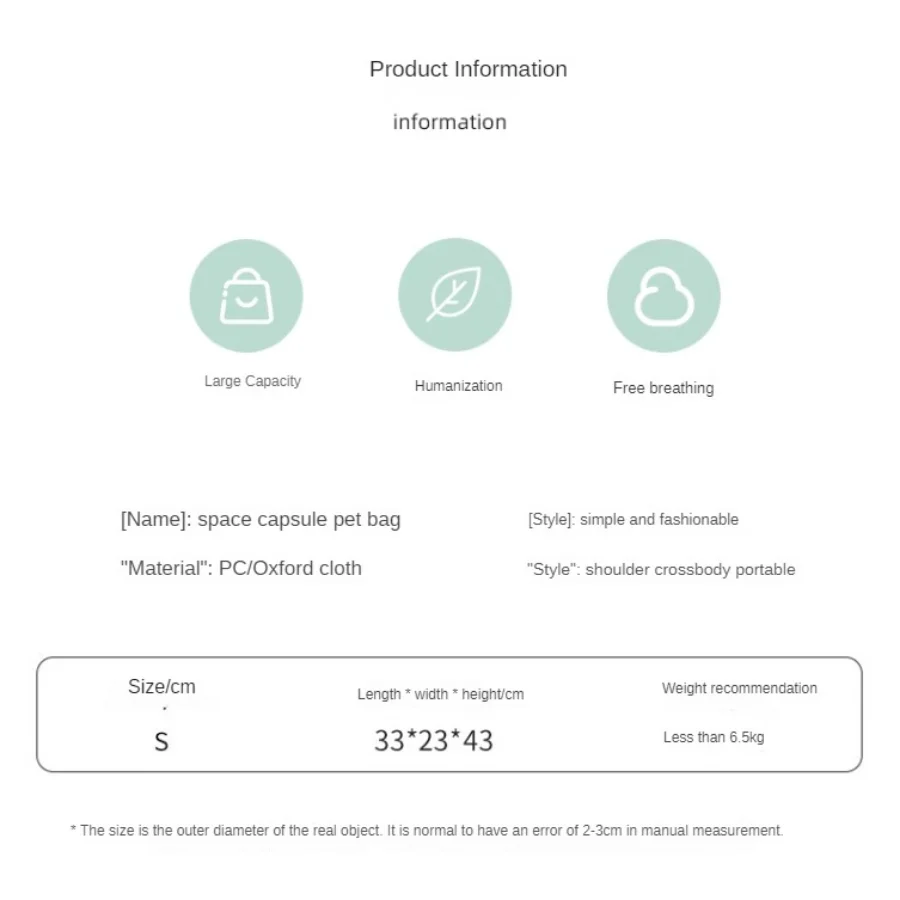Screen dimensions: 900x900
Task: Click the Material PC/Oxford cloth text
Action: click(241, 568)
